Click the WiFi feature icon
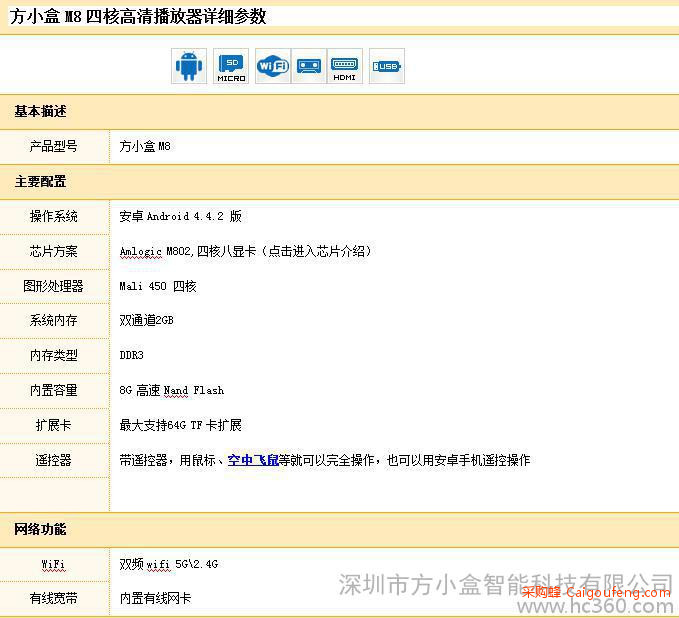This screenshot has width=679, height=618. tap(273, 66)
